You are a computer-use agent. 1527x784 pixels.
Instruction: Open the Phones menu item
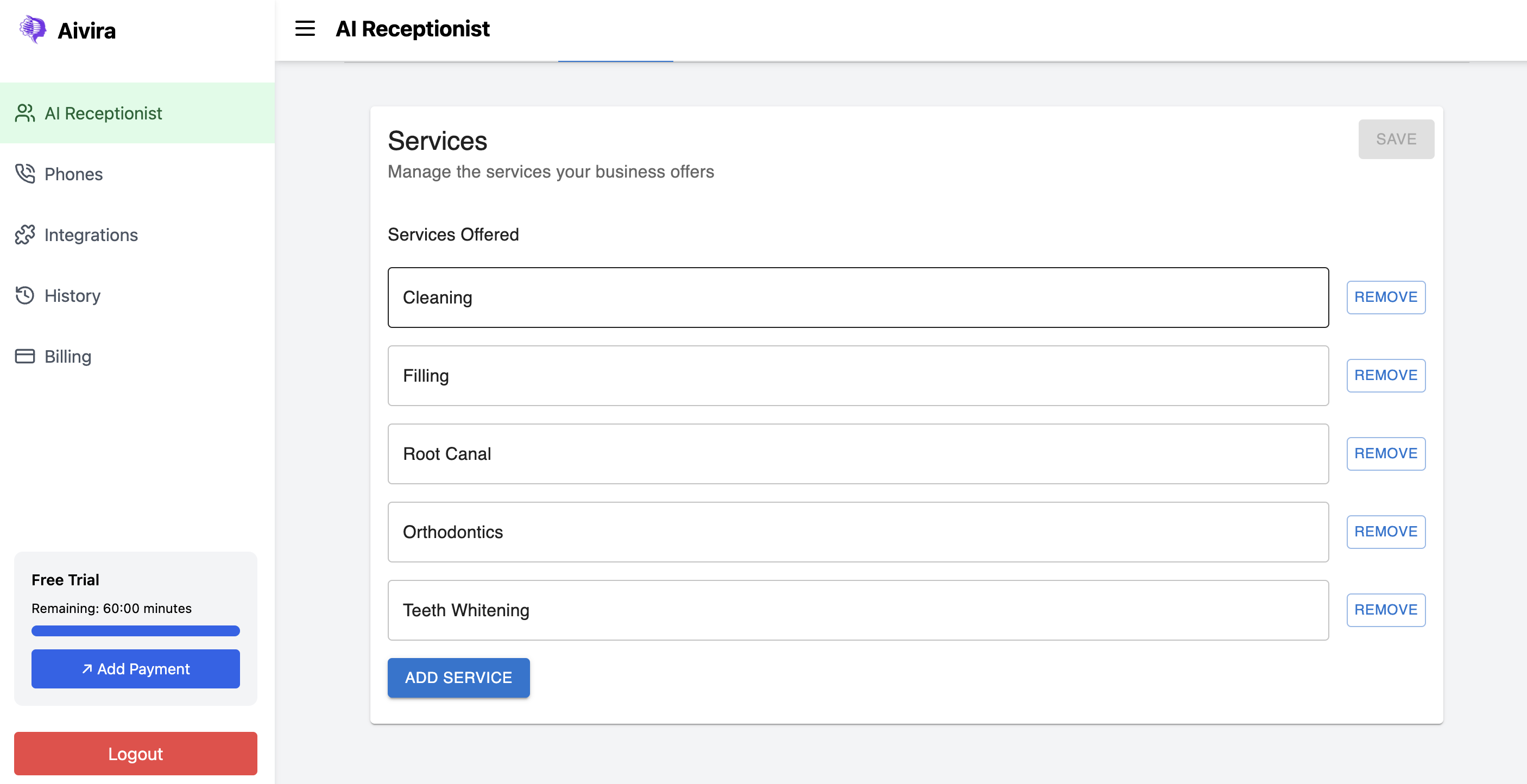(73, 174)
